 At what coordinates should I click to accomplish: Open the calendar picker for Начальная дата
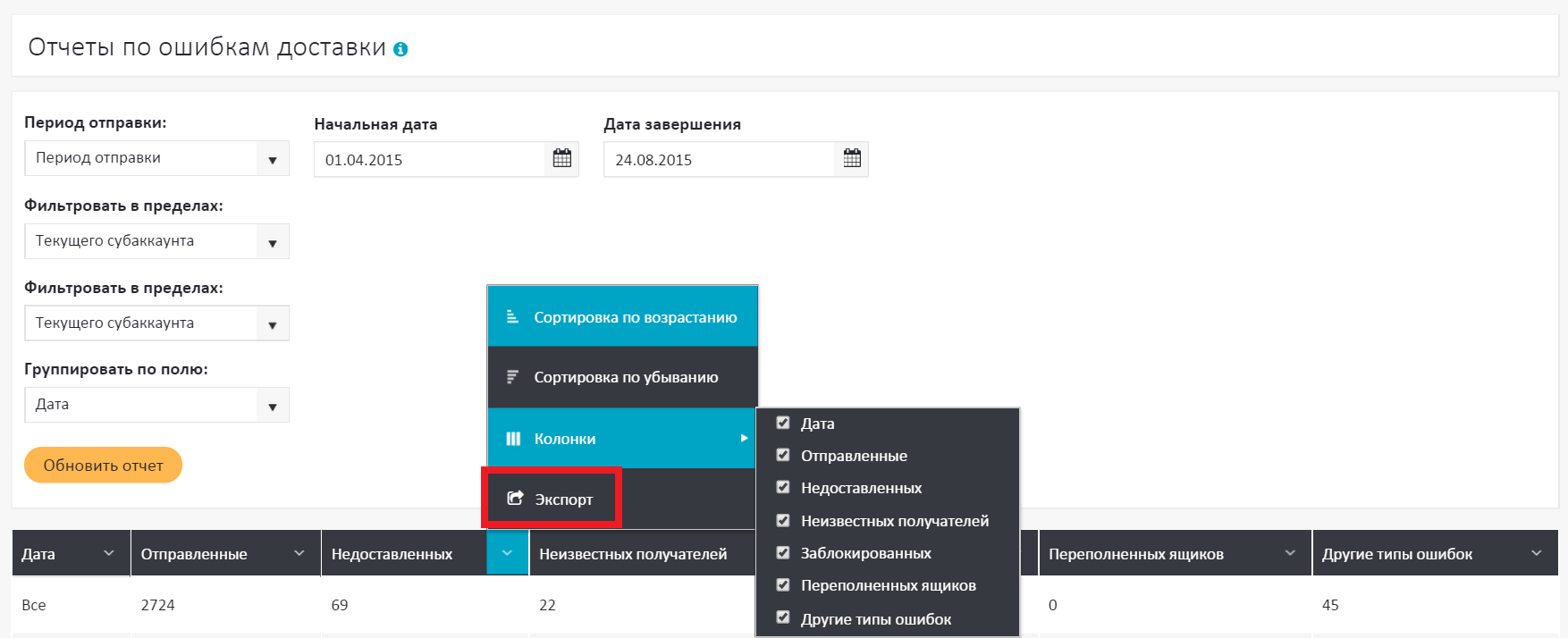tap(562, 159)
